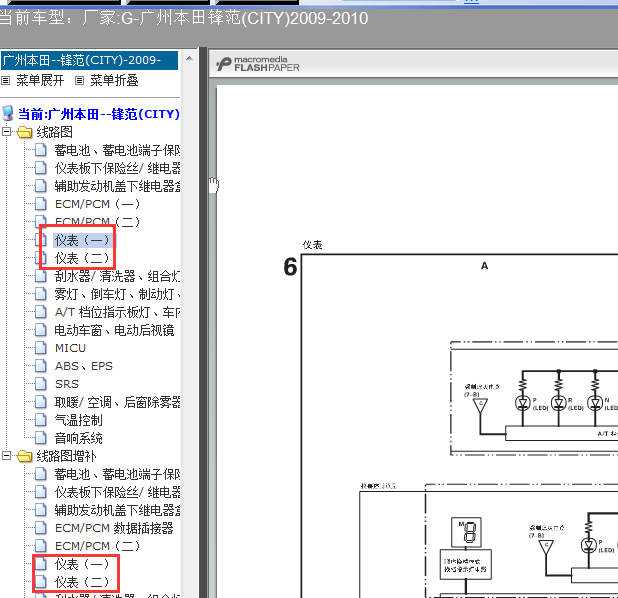Open 辅助发动机盖下继电器盒 under 线路图
The height and width of the screenshot is (598, 618).
tap(117, 186)
